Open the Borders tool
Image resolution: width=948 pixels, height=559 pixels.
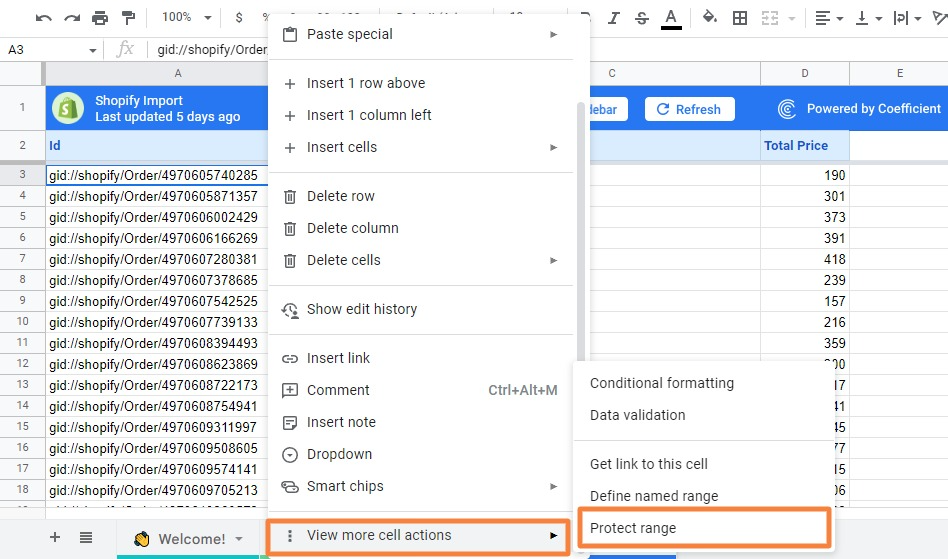pyautogui.click(x=739, y=18)
